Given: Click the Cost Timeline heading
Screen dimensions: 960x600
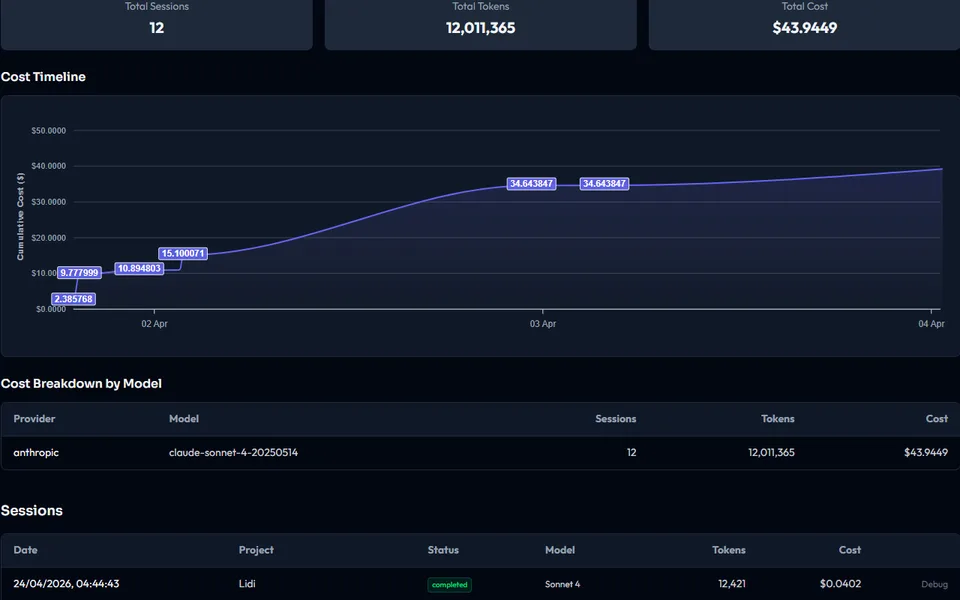Looking at the screenshot, I should [x=43, y=77].
